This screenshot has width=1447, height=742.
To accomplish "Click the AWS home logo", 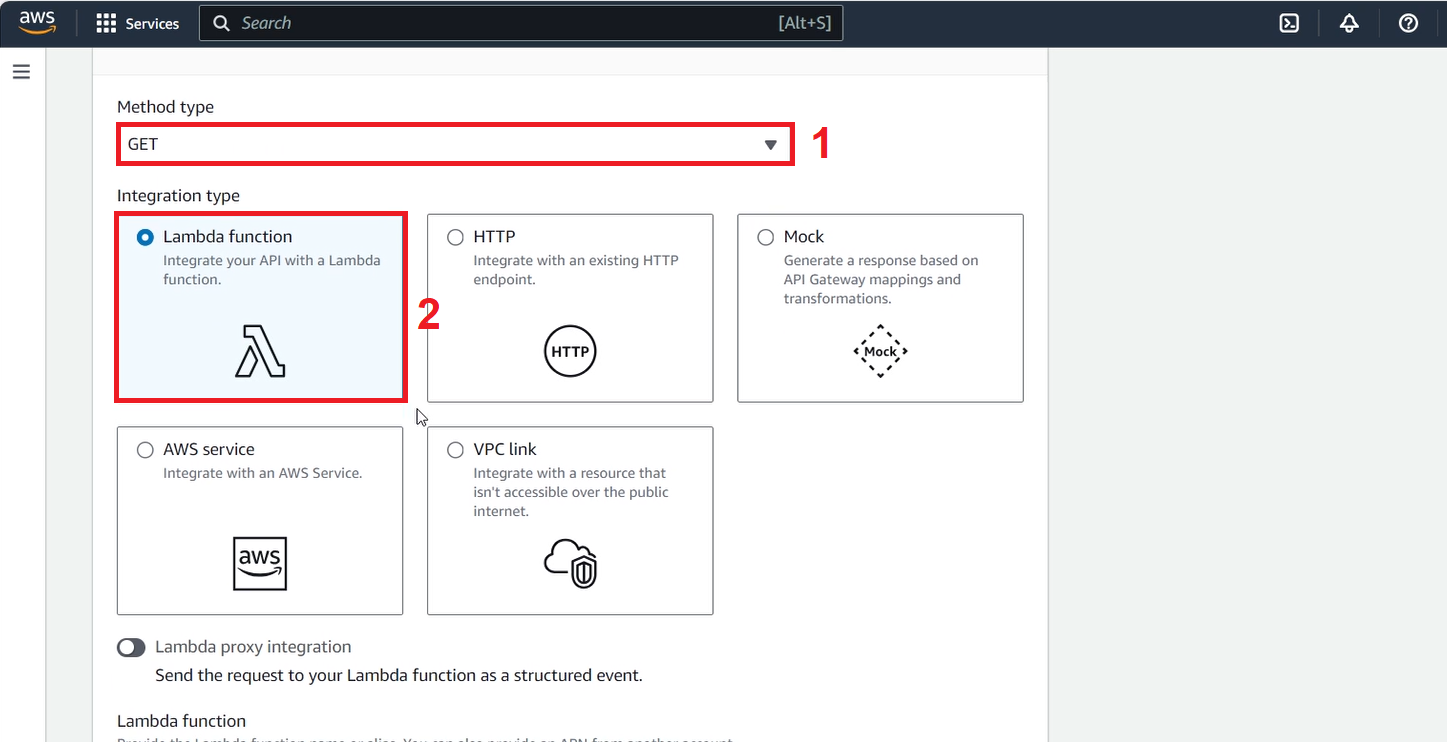I will click(x=36, y=22).
